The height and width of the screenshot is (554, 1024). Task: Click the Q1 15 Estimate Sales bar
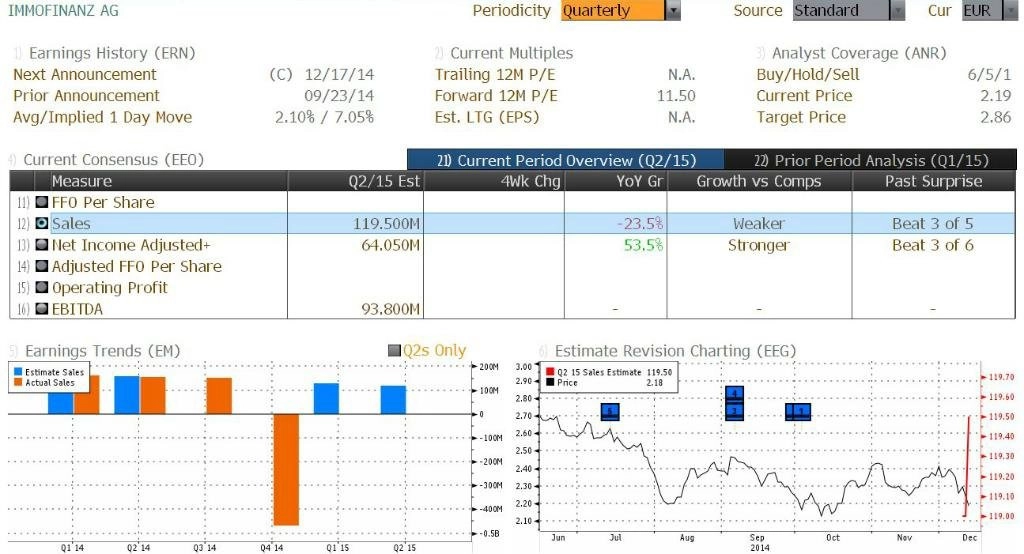326,399
